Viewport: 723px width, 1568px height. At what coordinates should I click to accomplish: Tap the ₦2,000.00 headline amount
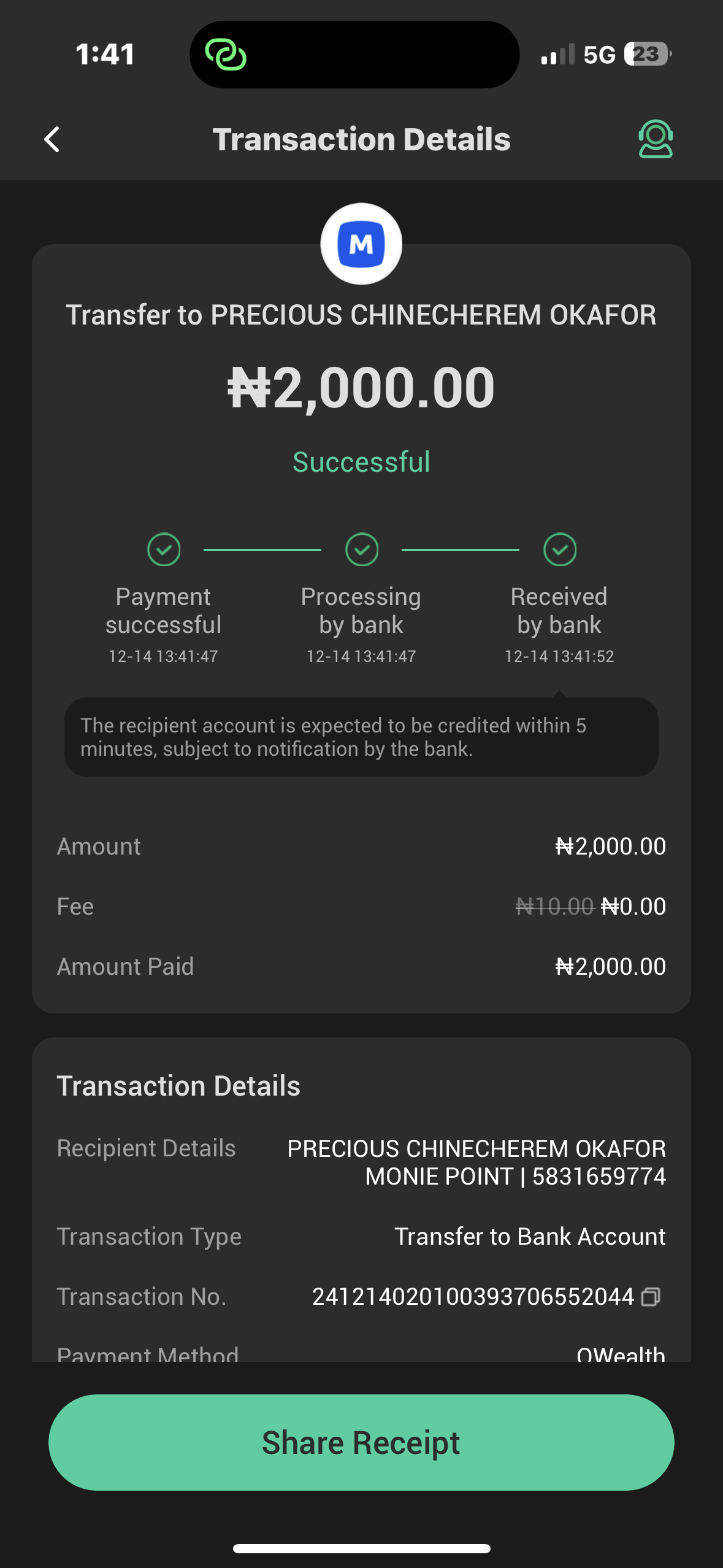(361, 388)
